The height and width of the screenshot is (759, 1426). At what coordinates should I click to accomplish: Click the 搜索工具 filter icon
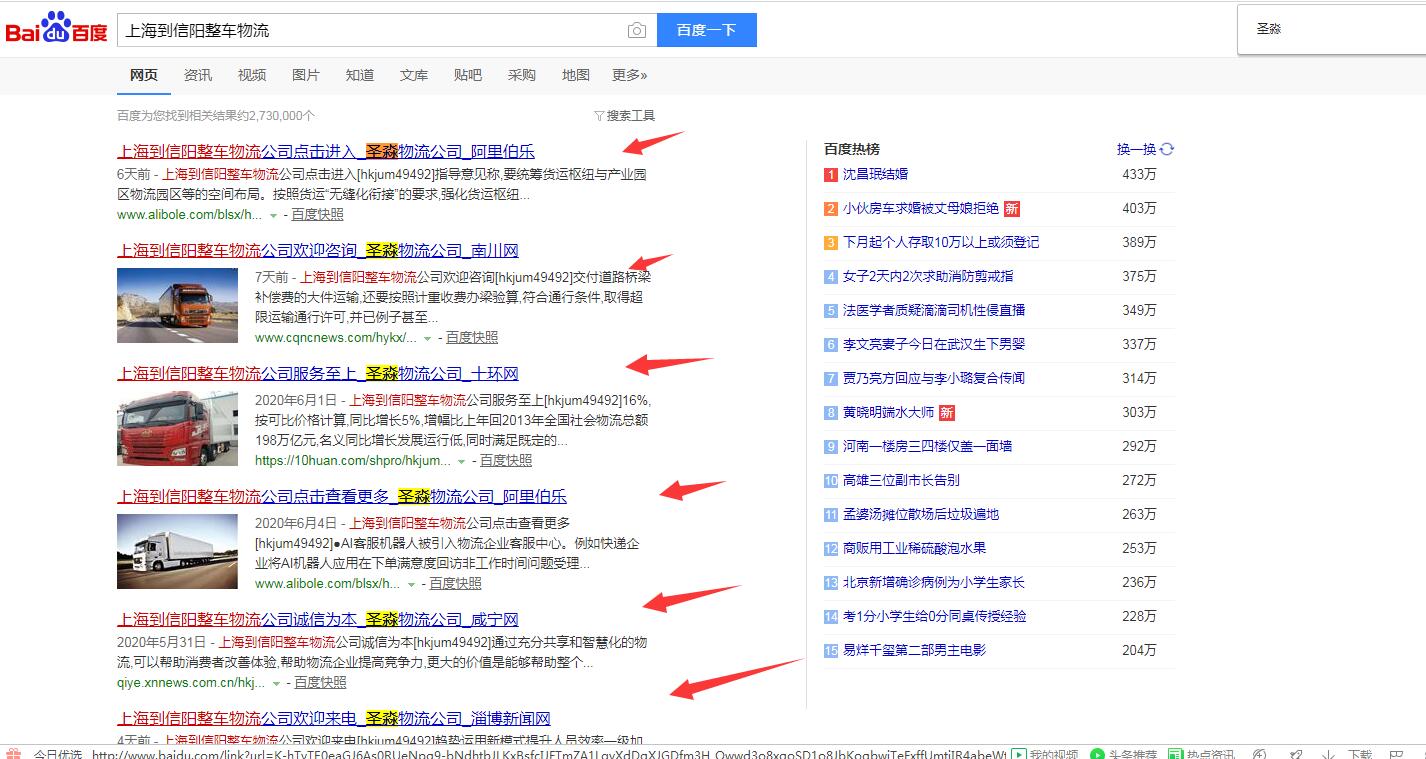pos(599,116)
